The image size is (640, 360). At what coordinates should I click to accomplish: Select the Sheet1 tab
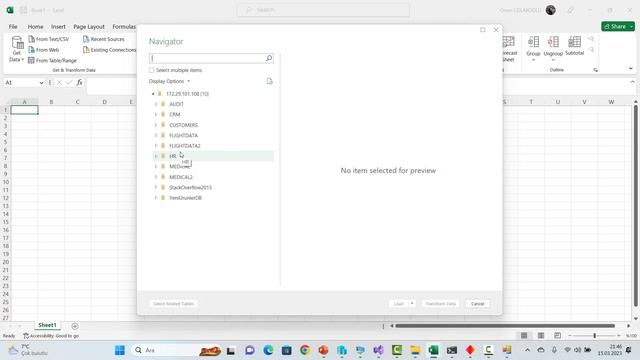click(47, 325)
